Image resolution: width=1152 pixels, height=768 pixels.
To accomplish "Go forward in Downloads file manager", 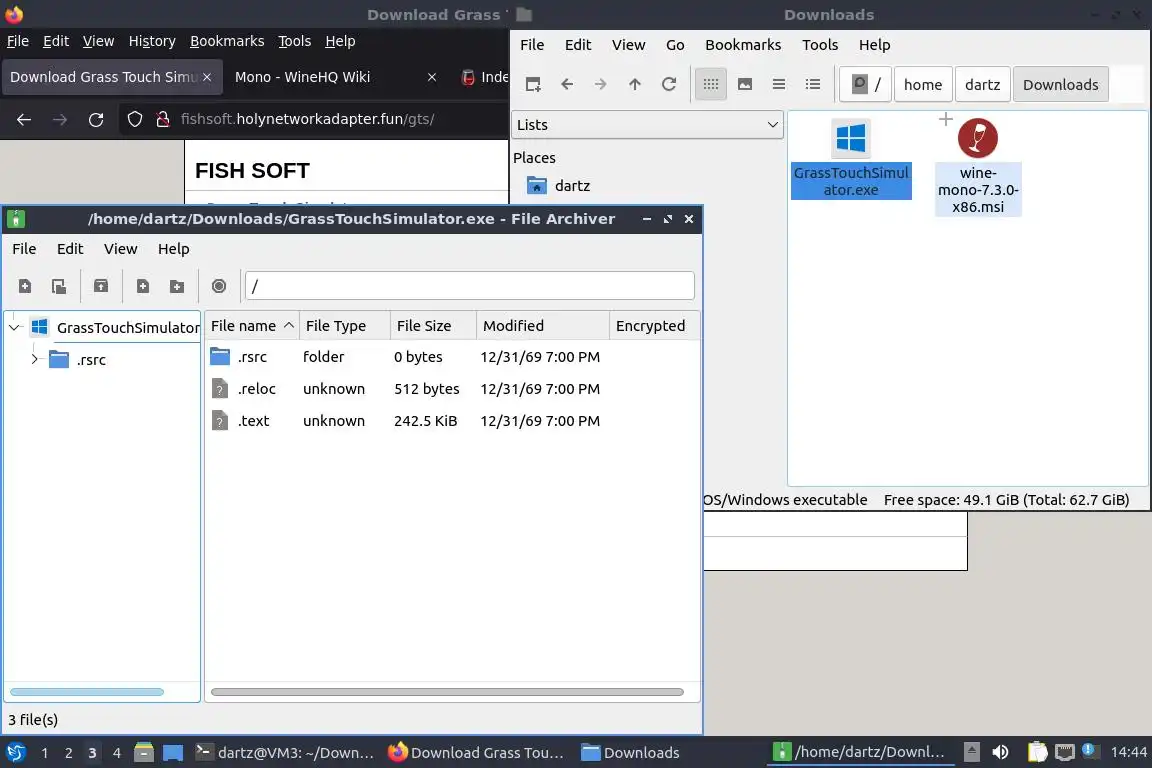I will point(601,85).
